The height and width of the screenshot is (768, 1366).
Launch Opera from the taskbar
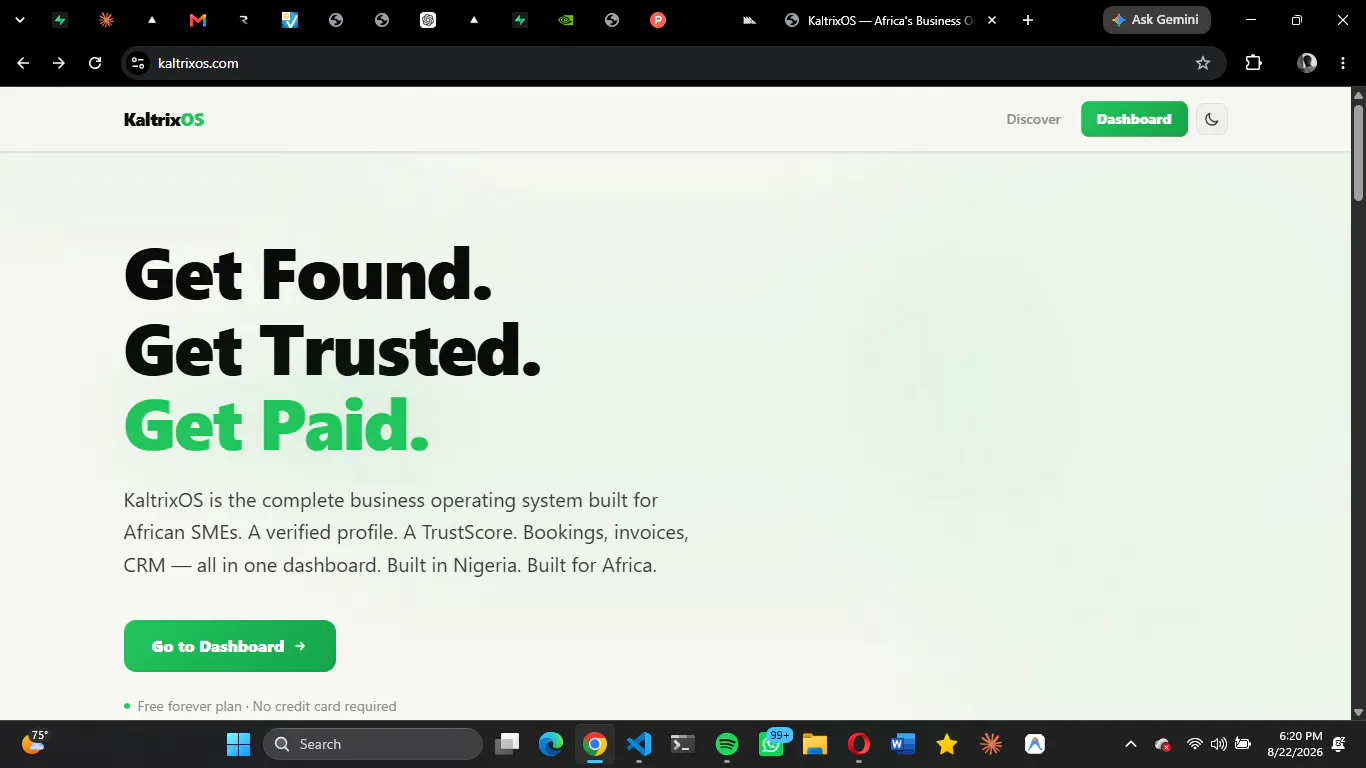click(859, 744)
